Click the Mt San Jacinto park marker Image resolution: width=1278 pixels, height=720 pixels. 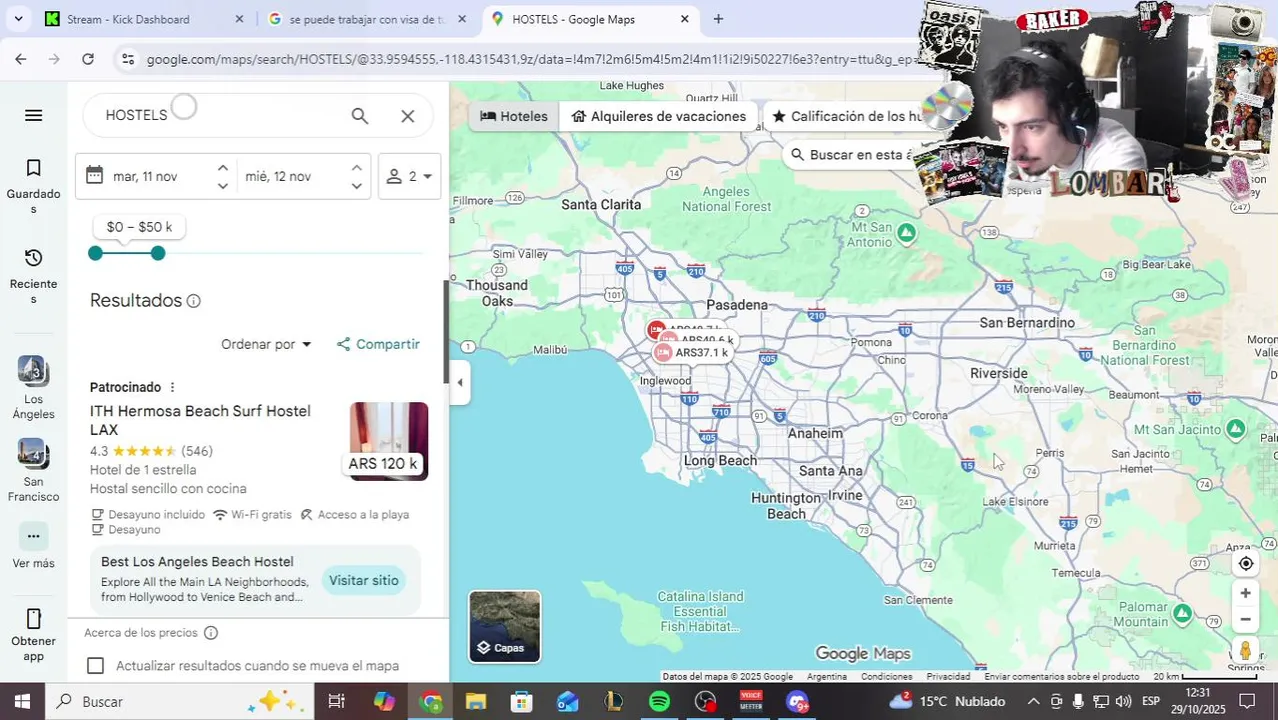1236,429
